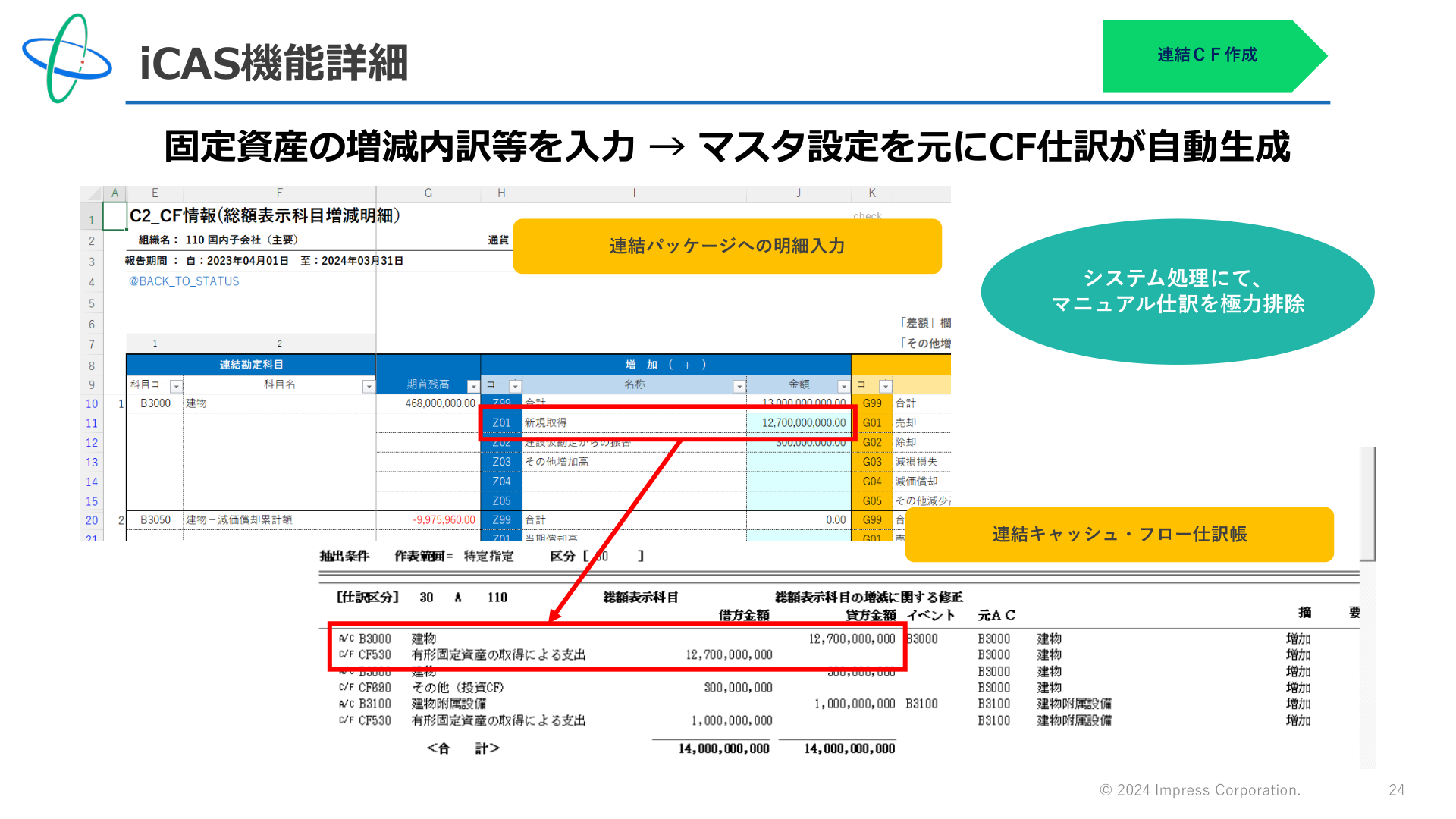
Task: Expand the 科目コー filter dropdown
Action: [x=176, y=386]
